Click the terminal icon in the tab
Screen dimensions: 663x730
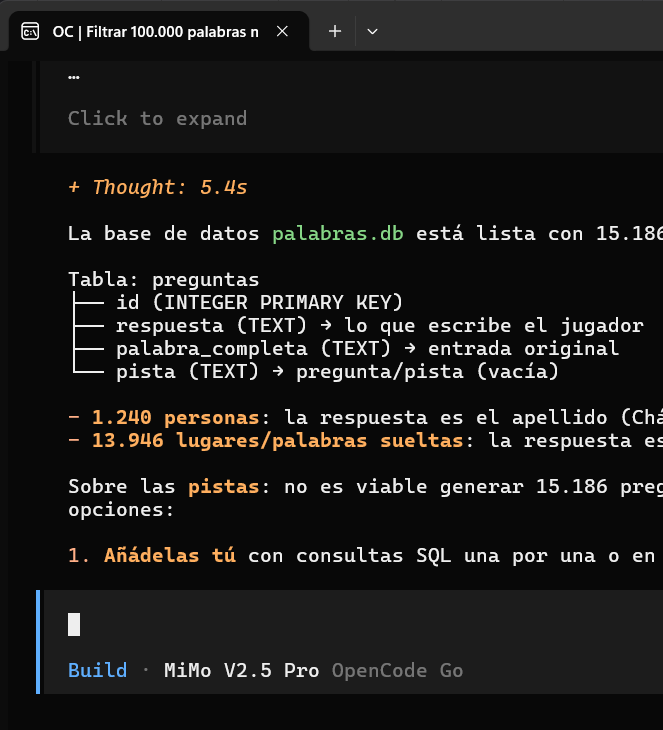click(30, 32)
